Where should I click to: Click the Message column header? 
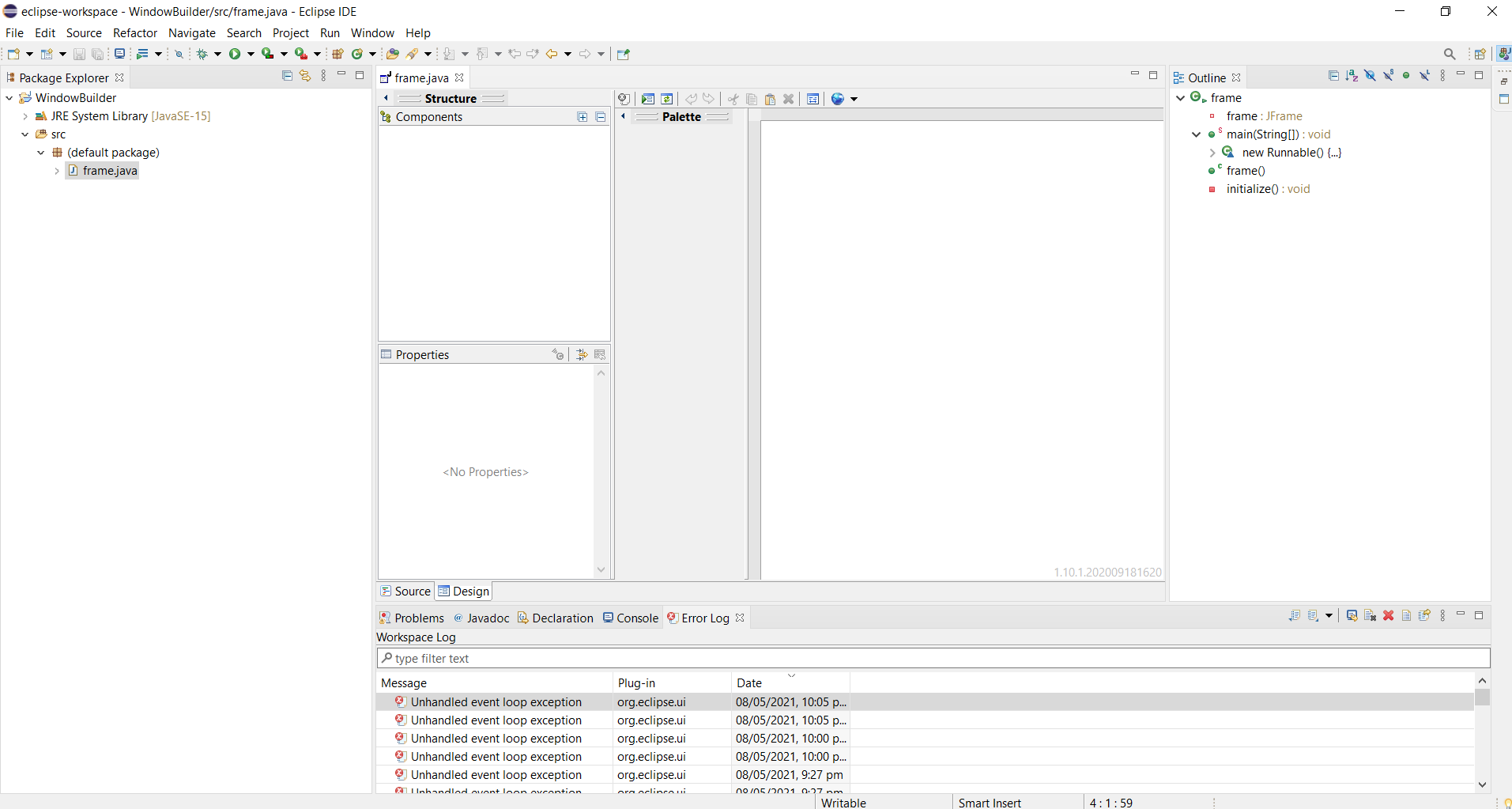pos(495,683)
